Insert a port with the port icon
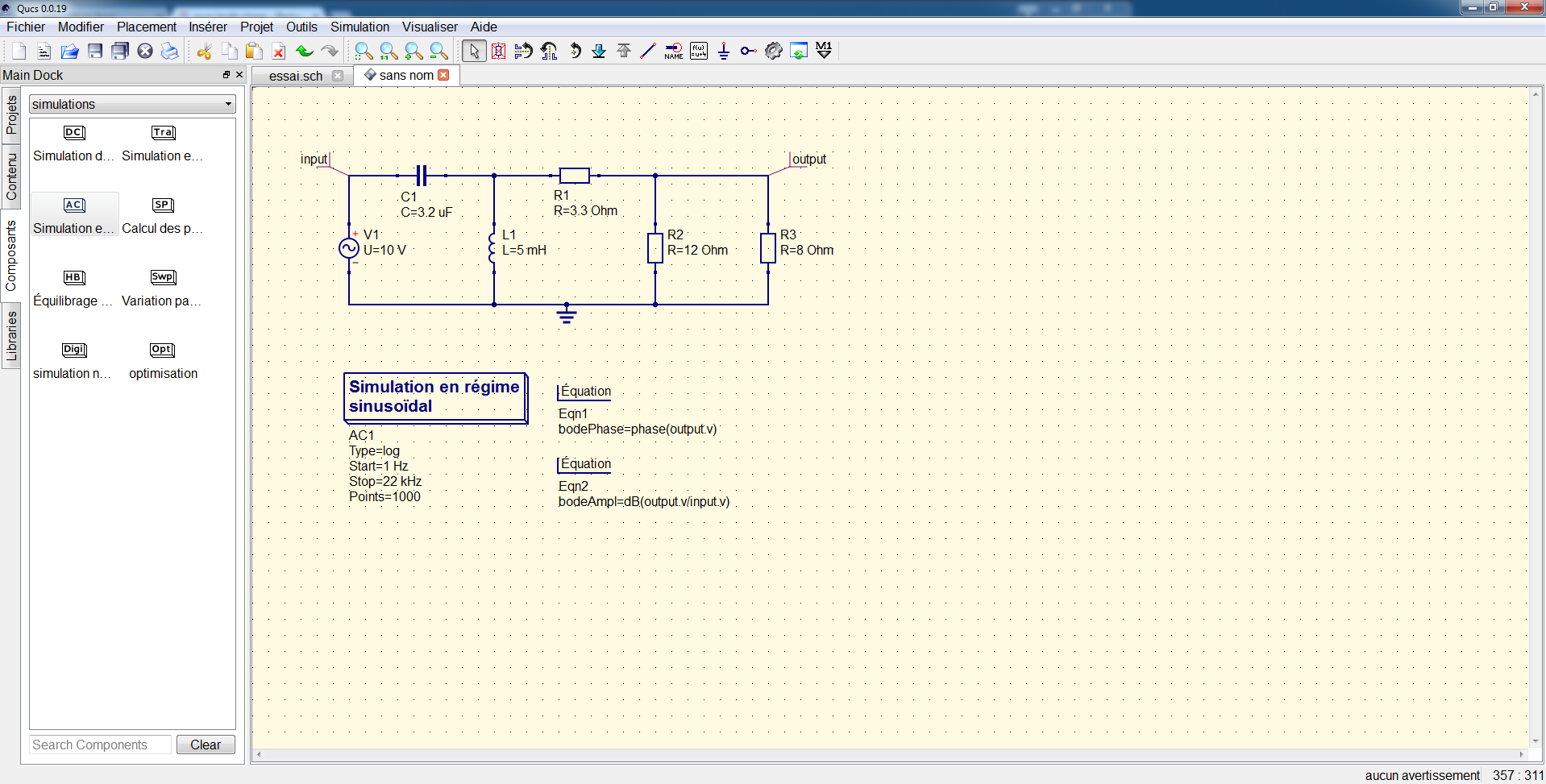 pyautogui.click(x=749, y=52)
